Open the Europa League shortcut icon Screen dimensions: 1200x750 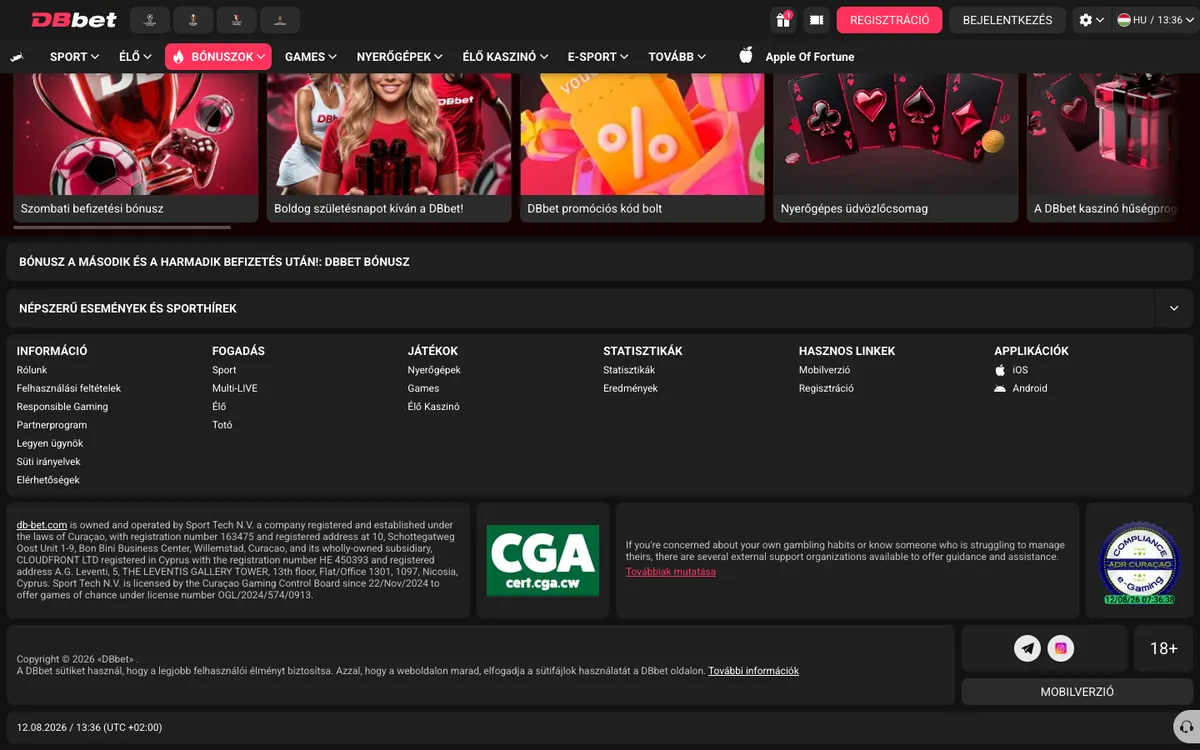tap(193, 19)
